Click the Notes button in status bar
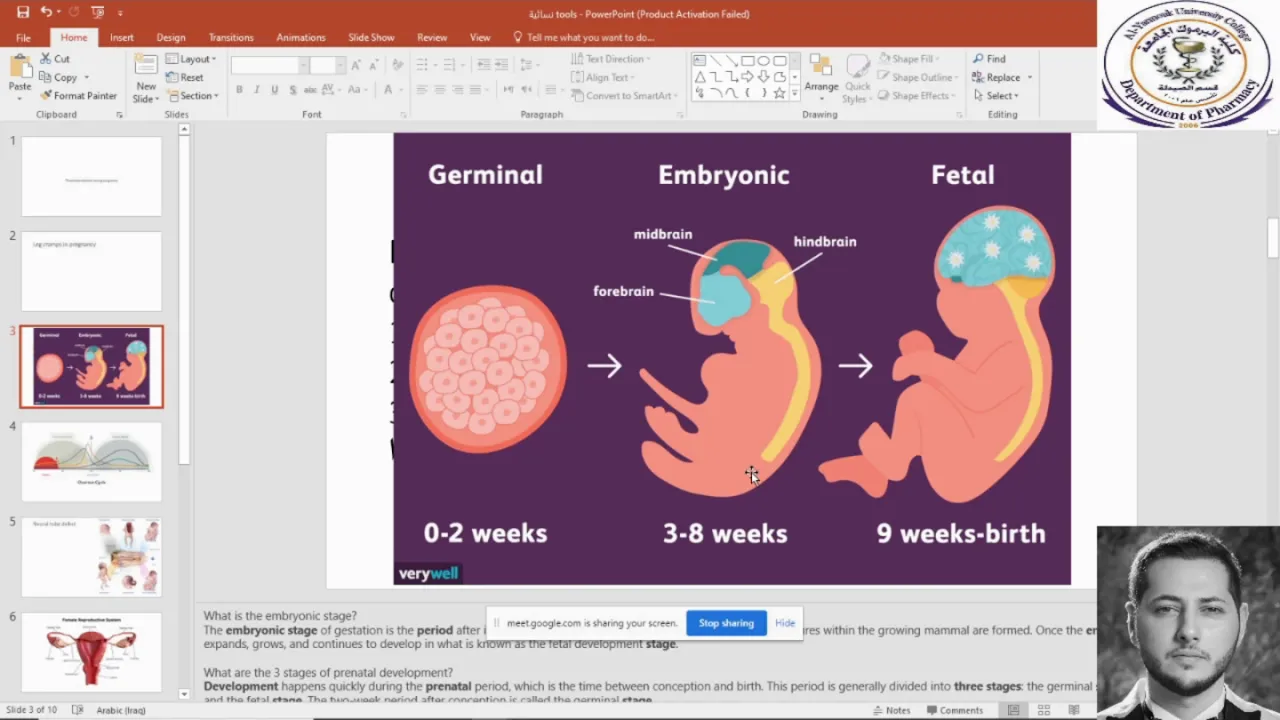The width and height of the screenshot is (1280, 720). (891, 710)
